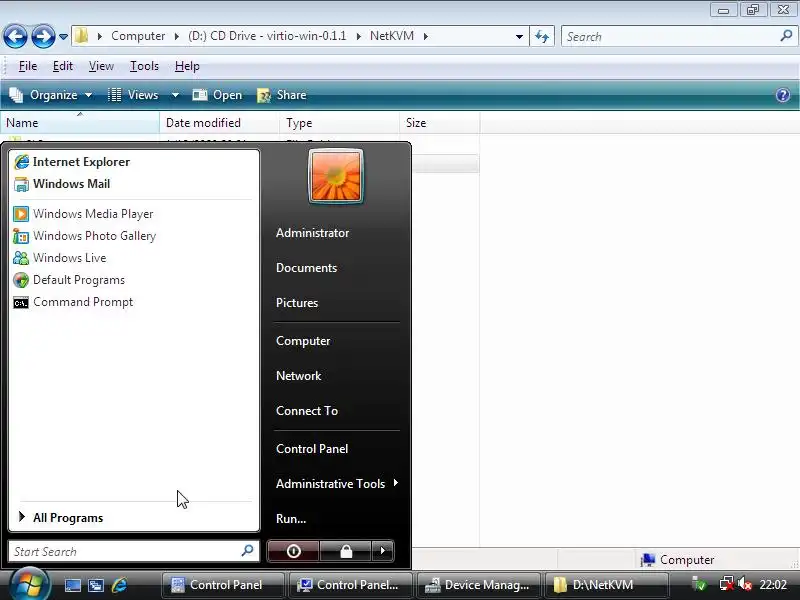Click the Explorer back arrow button
Screen dimensions: 800x600
click(15, 36)
